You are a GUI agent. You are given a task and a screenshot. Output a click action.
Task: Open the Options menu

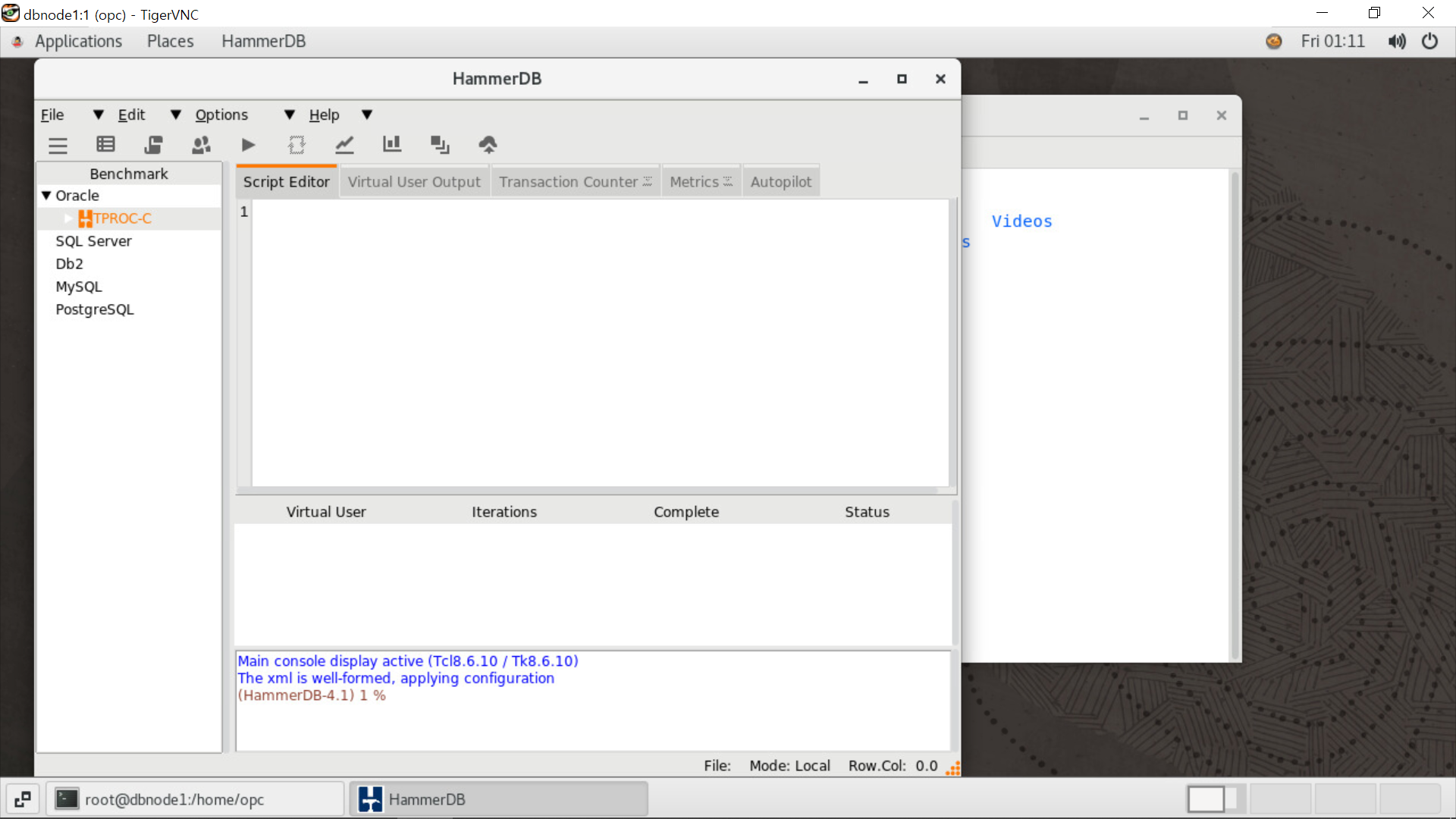(221, 115)
